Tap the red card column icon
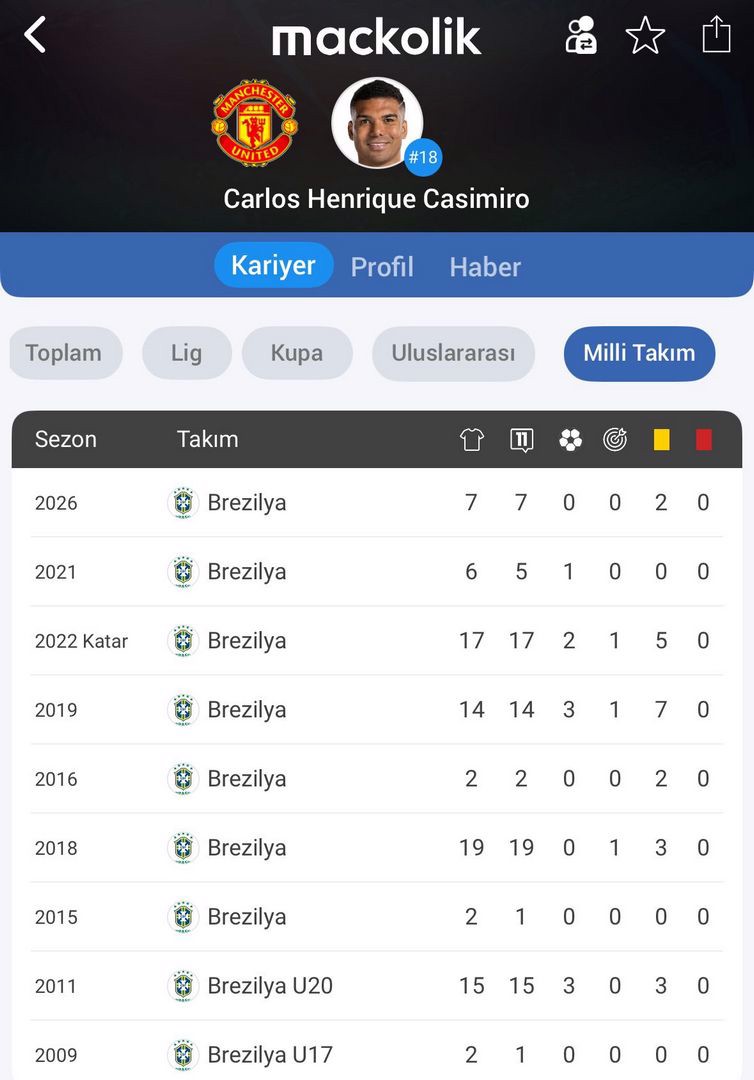Image resolution: width=754 pixels, height=1080 pixels. [704, 440]
